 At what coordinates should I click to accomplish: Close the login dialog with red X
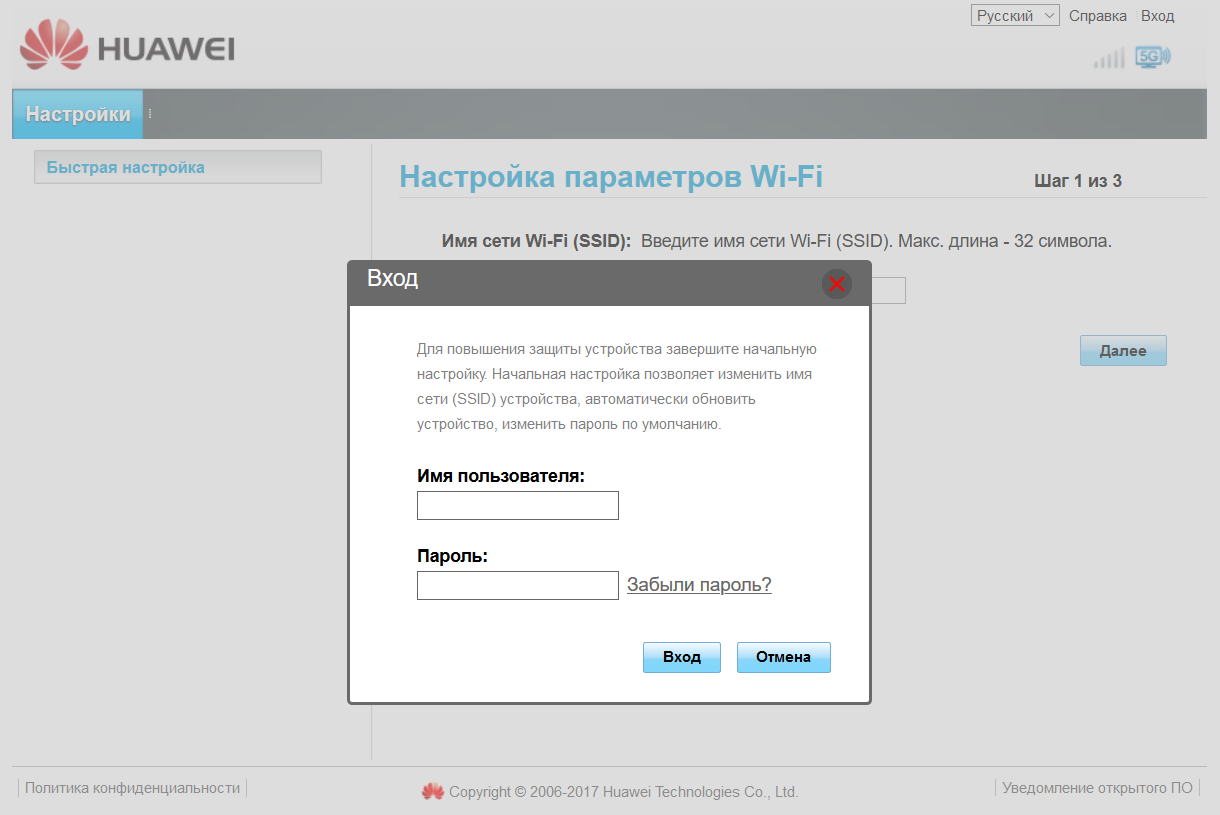837,284
